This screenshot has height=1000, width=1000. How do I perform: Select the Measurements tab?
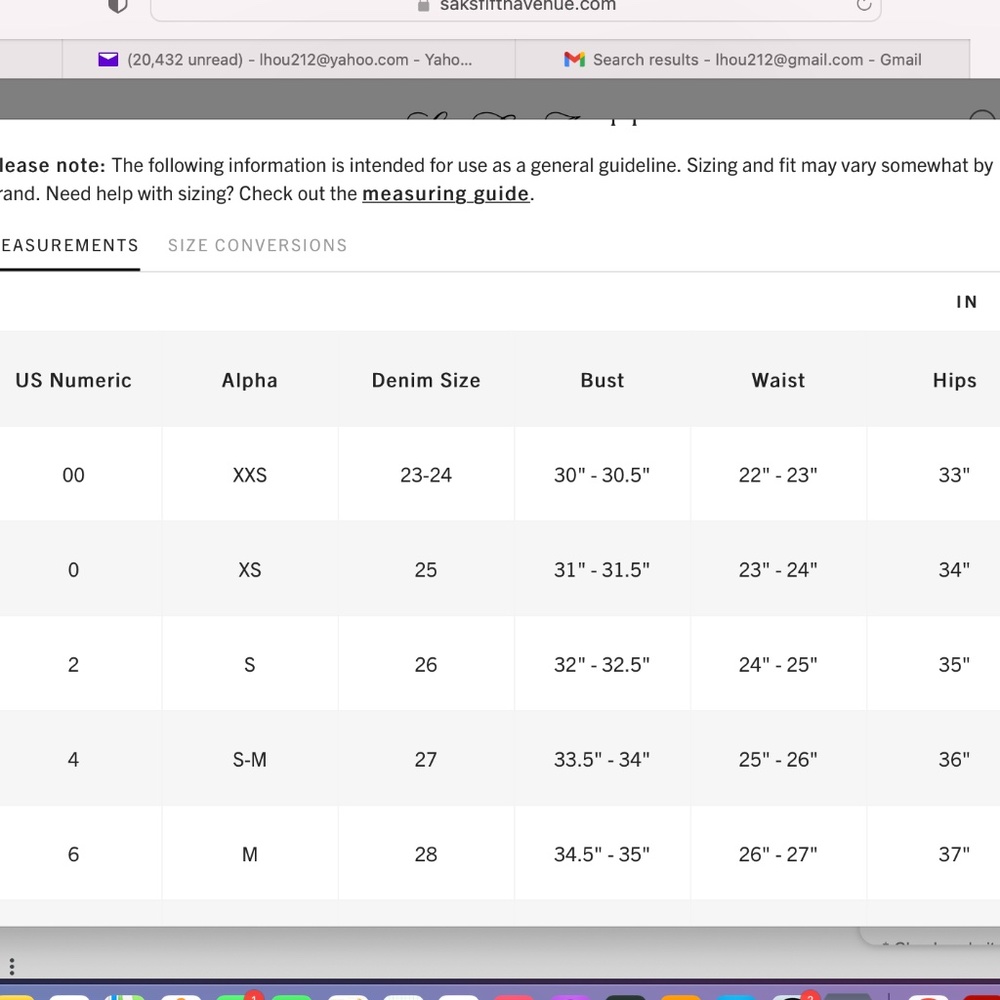pyautogui.click(x=68, y=245)
